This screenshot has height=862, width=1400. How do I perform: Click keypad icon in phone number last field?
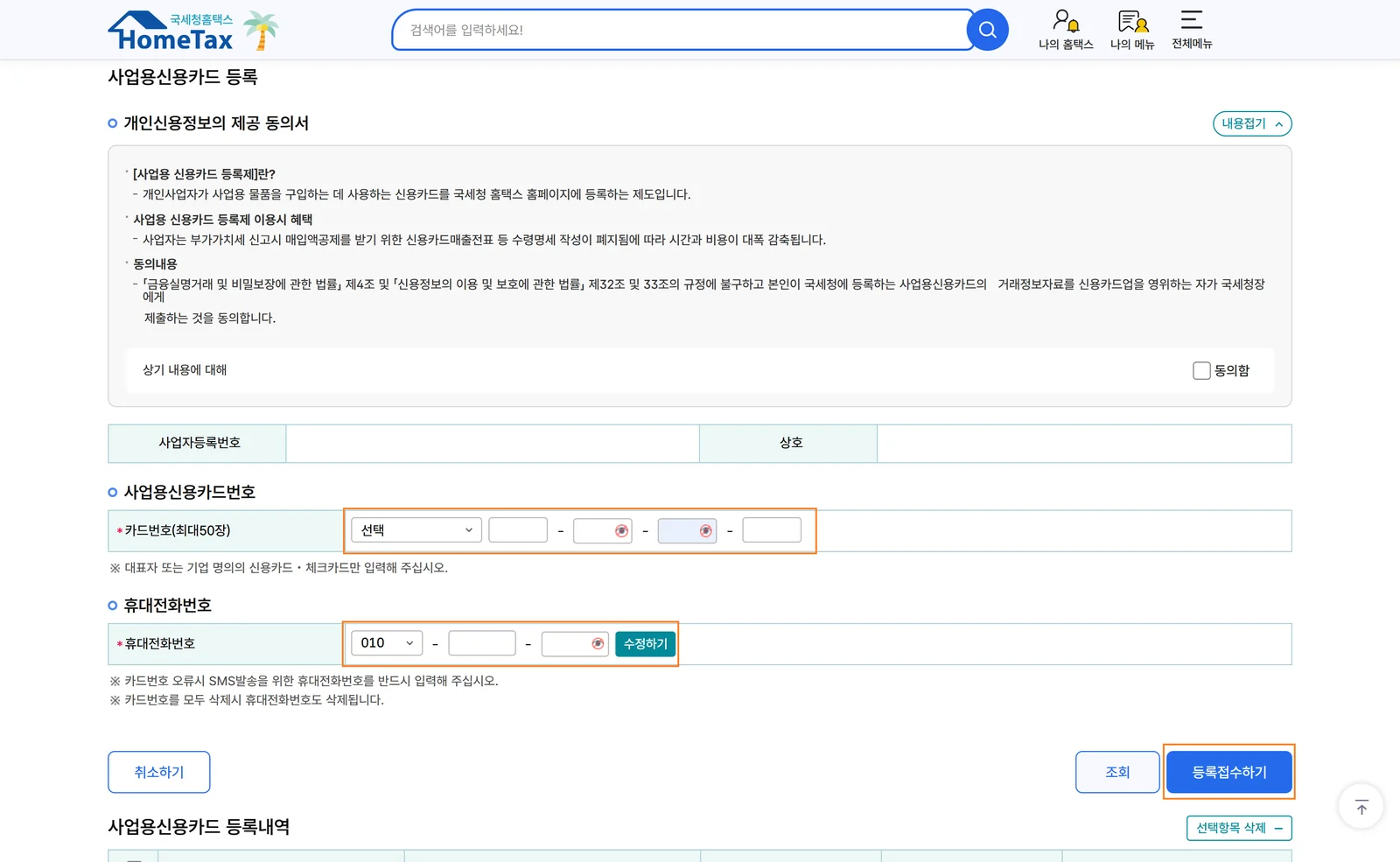[x=598, y=643]
